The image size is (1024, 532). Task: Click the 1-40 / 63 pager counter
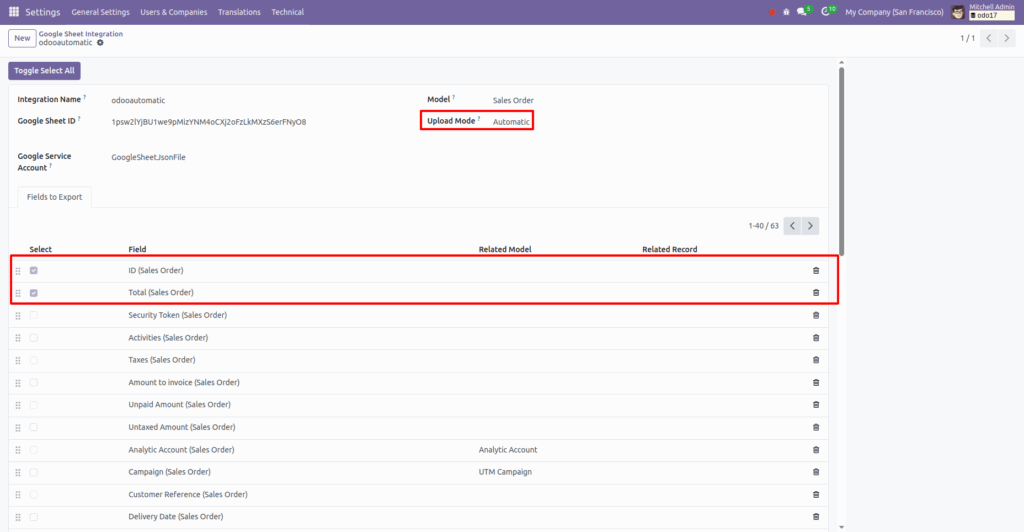[763, 226]
